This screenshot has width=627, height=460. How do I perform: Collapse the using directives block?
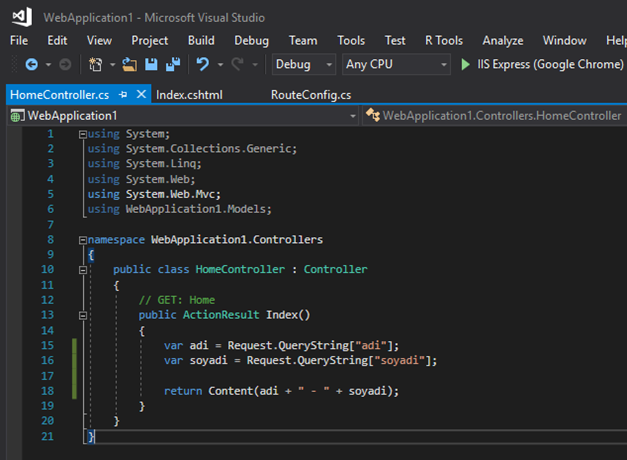(83, 134)
